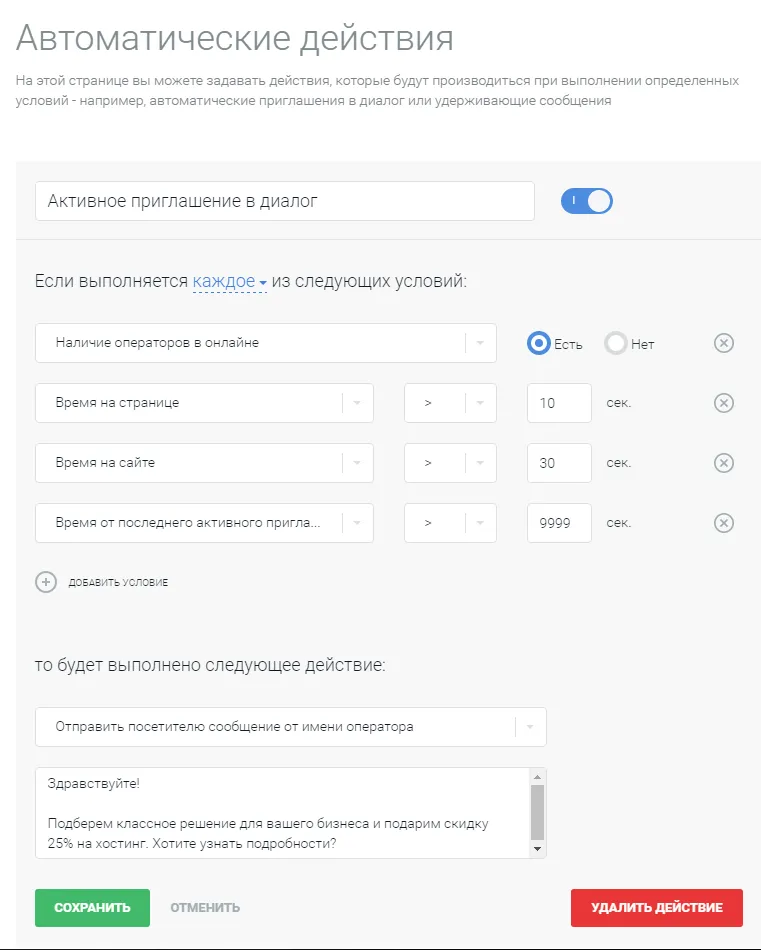Remove the time on site condition

click(724, 463)
